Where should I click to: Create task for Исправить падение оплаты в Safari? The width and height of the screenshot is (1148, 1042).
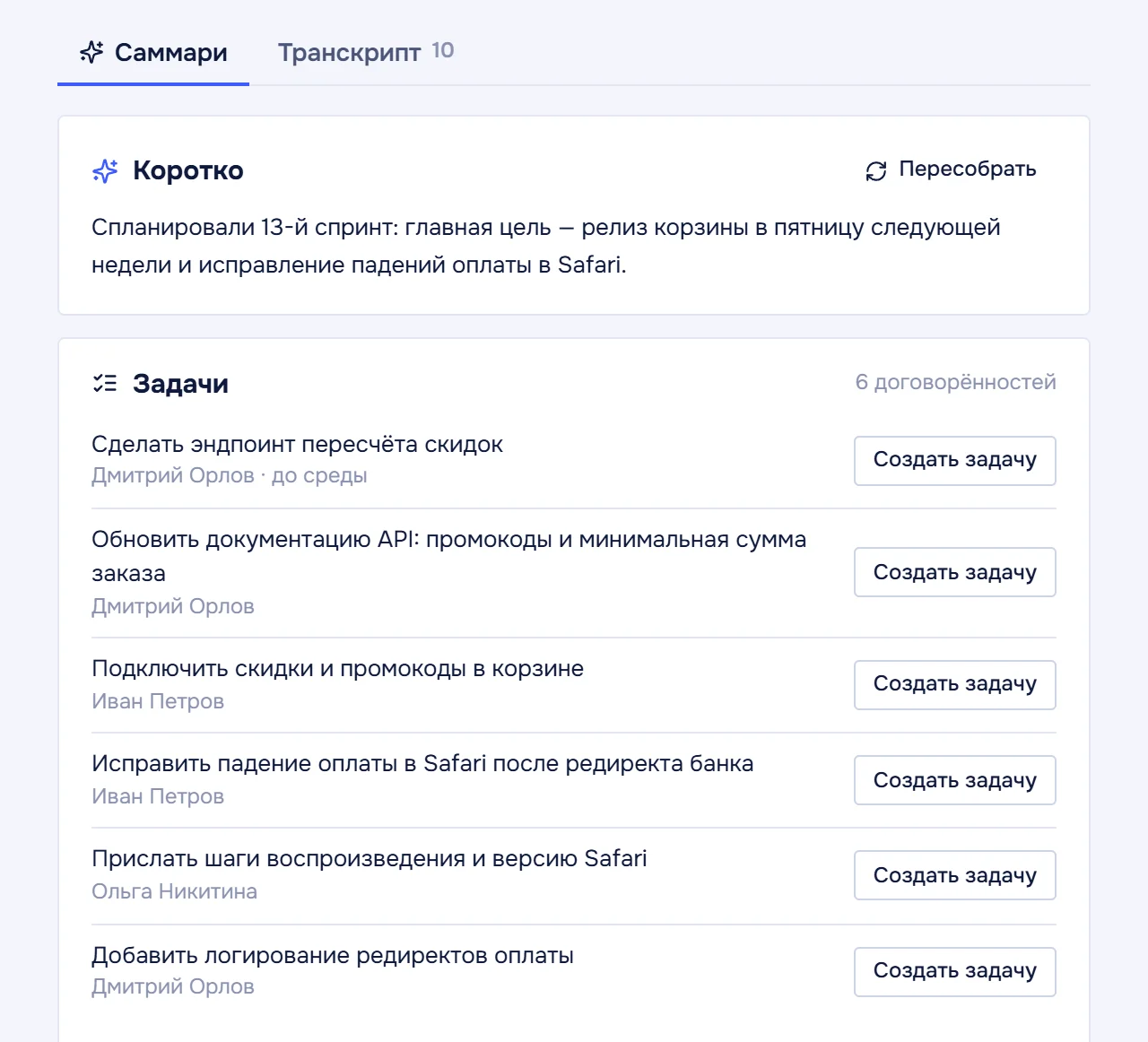954,780
